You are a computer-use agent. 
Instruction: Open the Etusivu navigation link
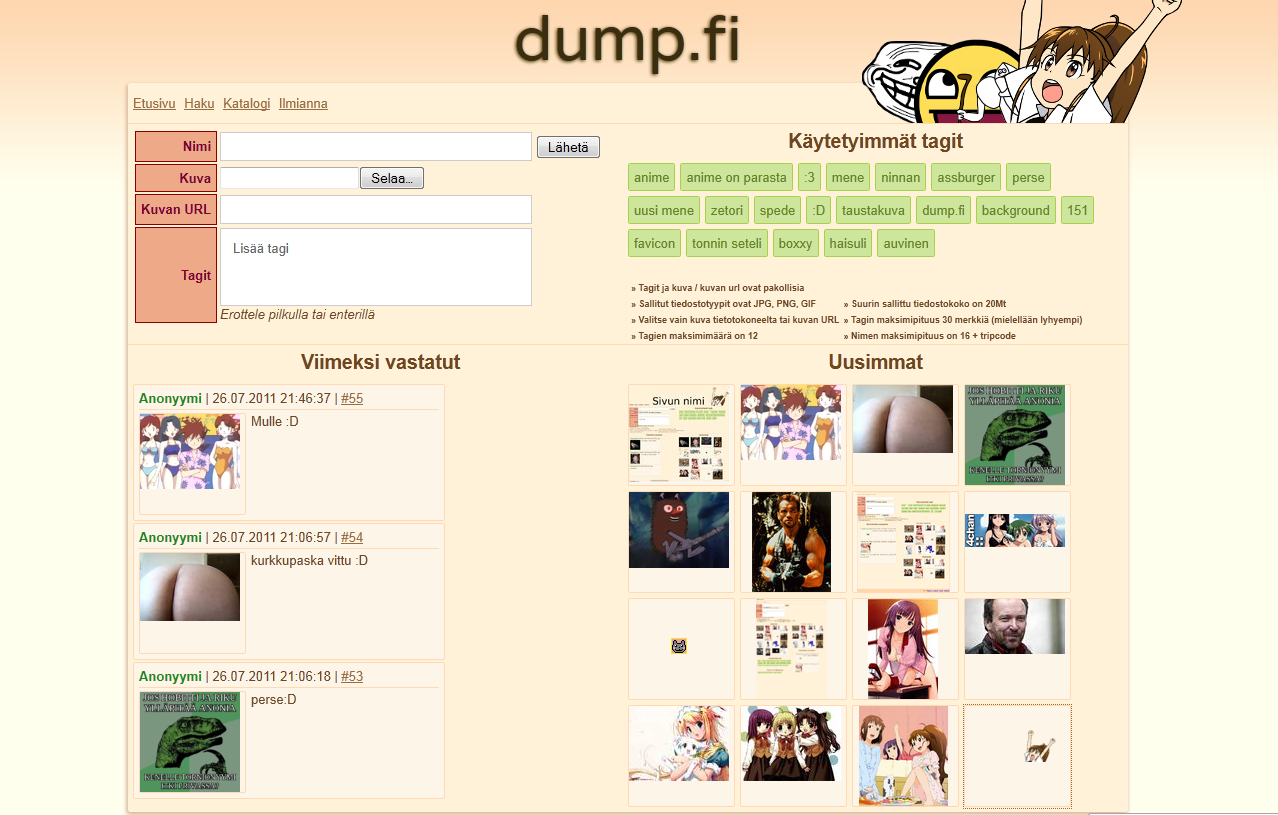coord(154,104)
